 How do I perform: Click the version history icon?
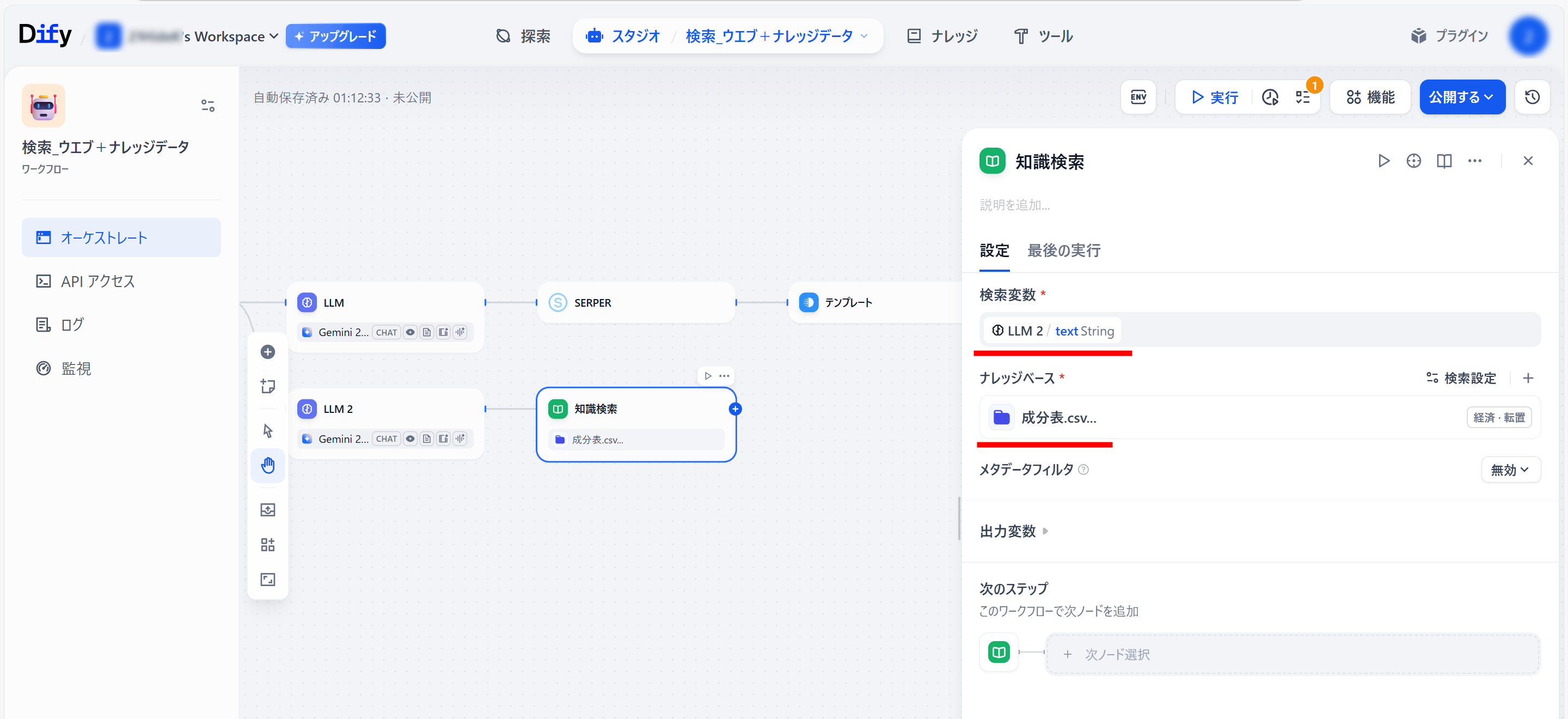tap(1532, 98)
